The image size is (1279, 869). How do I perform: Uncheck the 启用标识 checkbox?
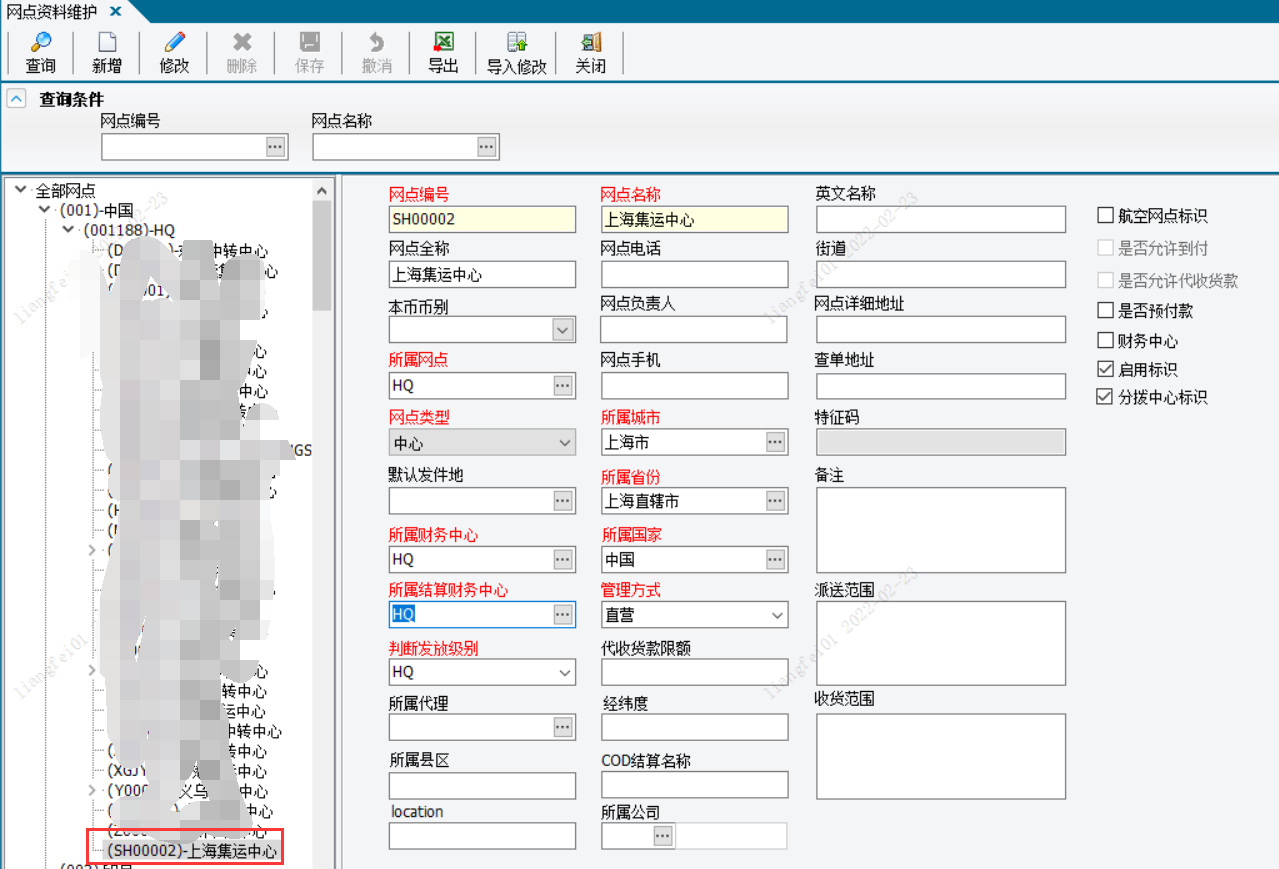pyautogui.click(x=1105, y=369)
